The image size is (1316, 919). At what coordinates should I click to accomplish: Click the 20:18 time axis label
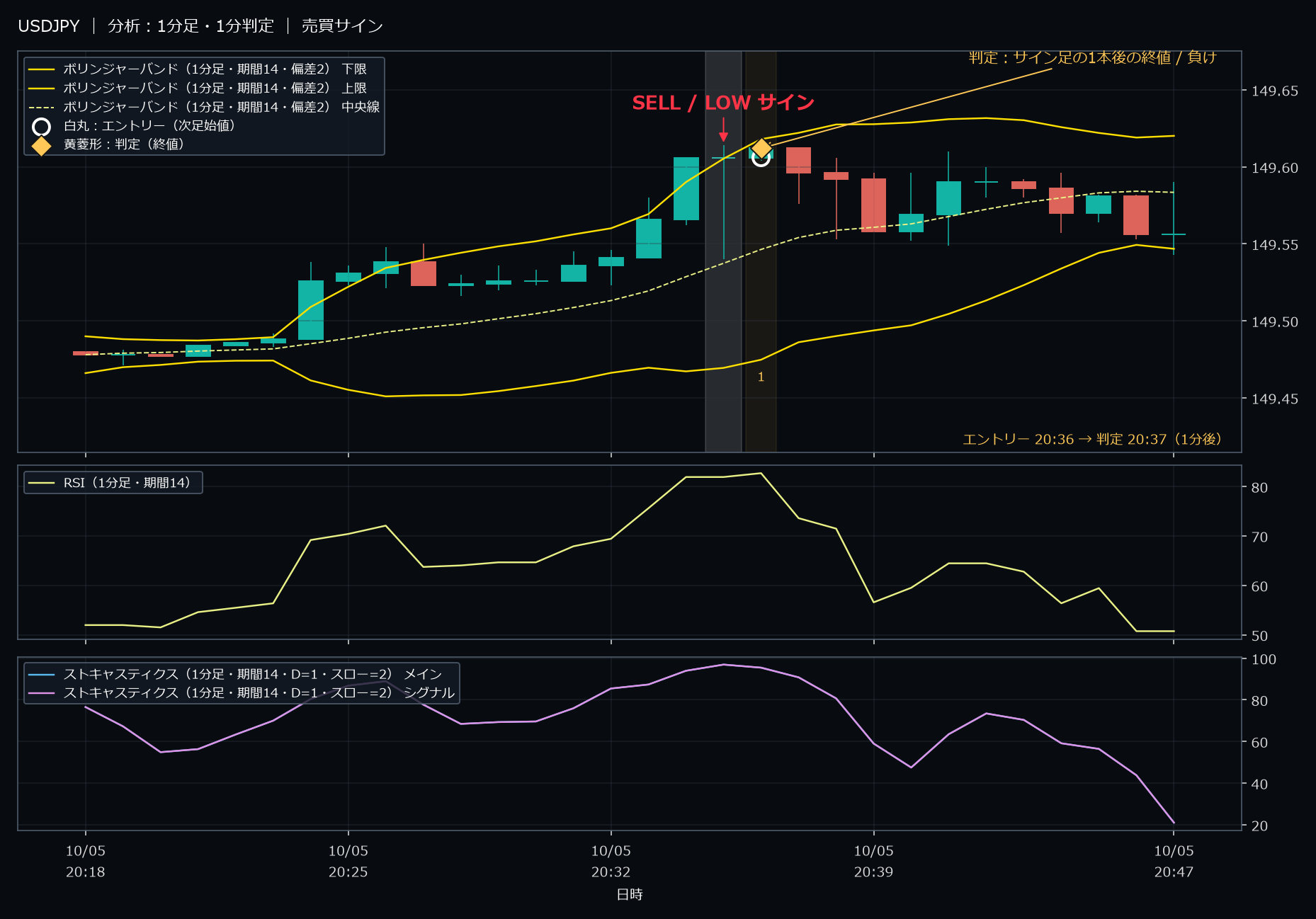pos(86,861)
